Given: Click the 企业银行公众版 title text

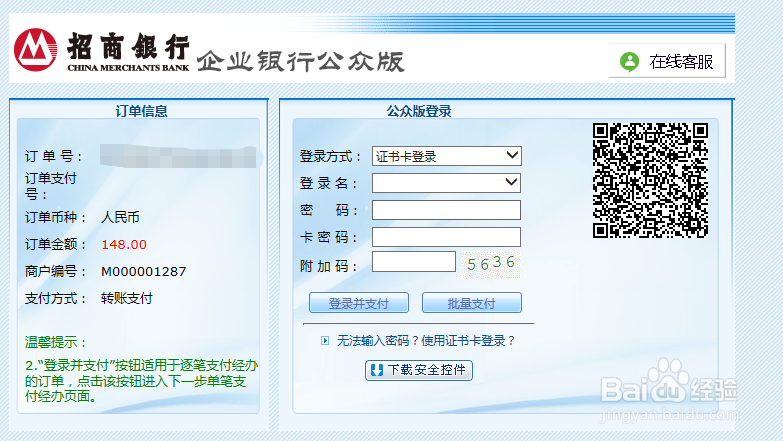Looking at the screenshot, I should pos(301,61).
